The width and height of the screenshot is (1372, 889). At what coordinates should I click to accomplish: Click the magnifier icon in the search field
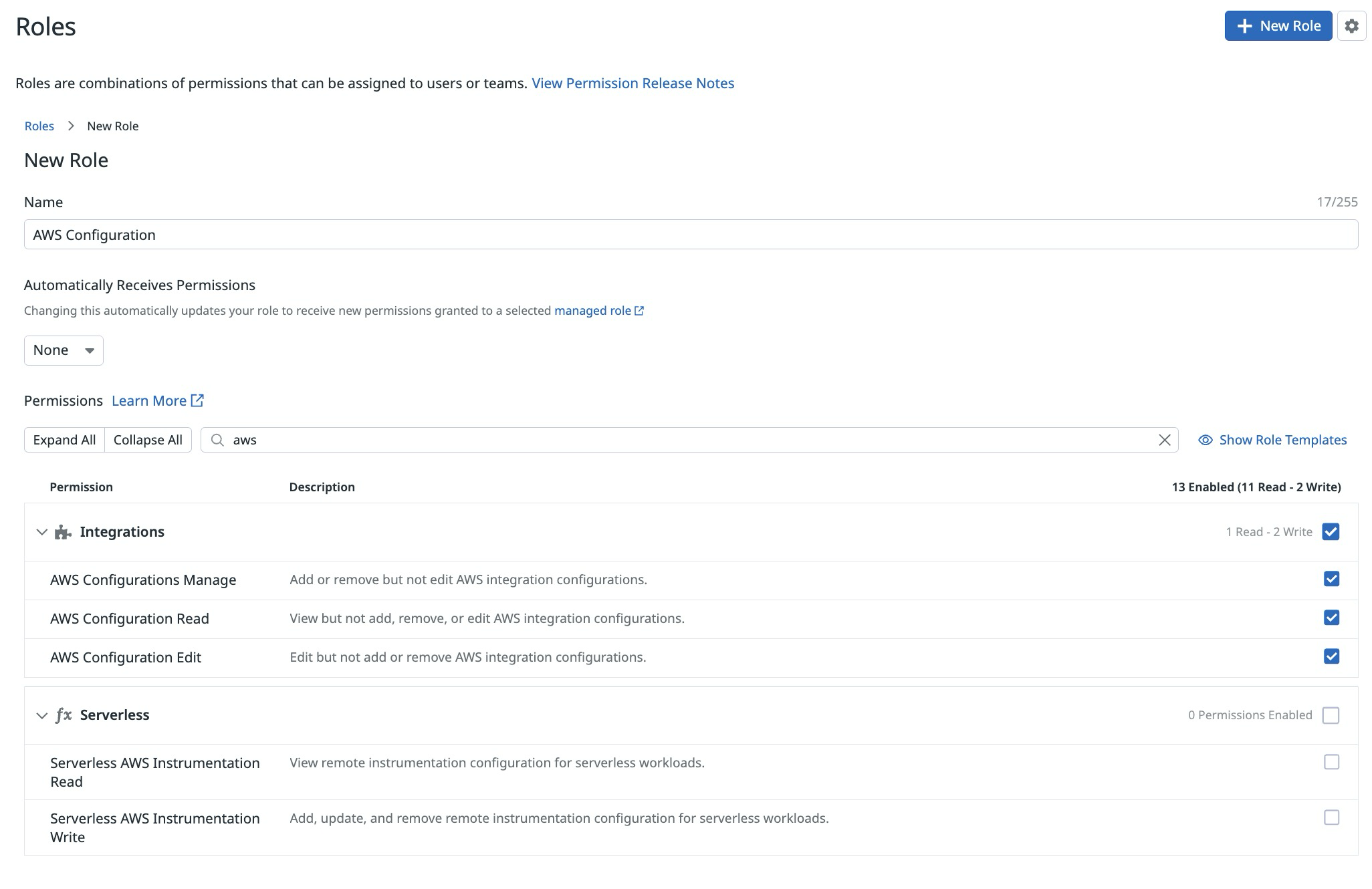pos(217,440)
